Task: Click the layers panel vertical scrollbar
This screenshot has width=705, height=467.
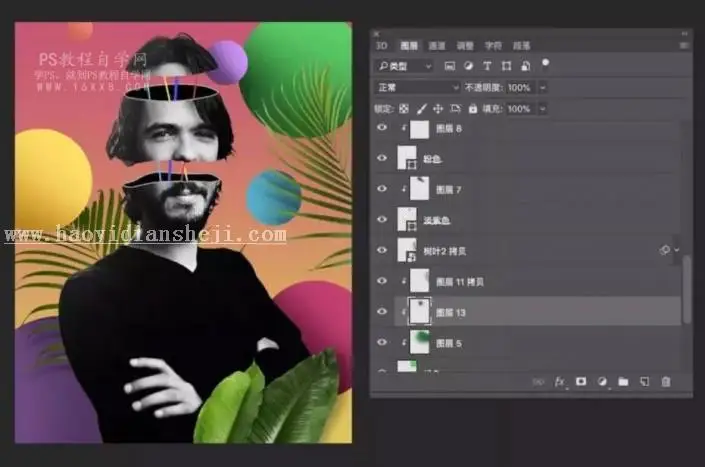Action: 687,289
